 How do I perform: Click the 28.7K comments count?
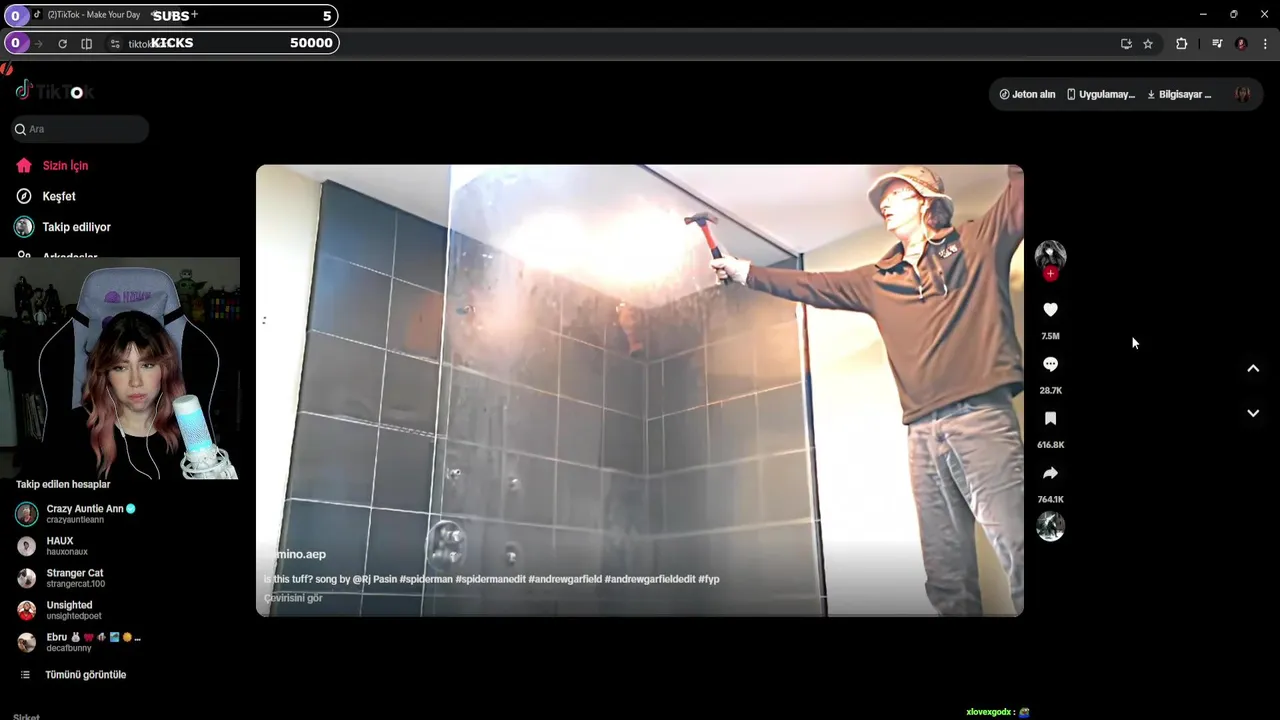coord(1050,391)
